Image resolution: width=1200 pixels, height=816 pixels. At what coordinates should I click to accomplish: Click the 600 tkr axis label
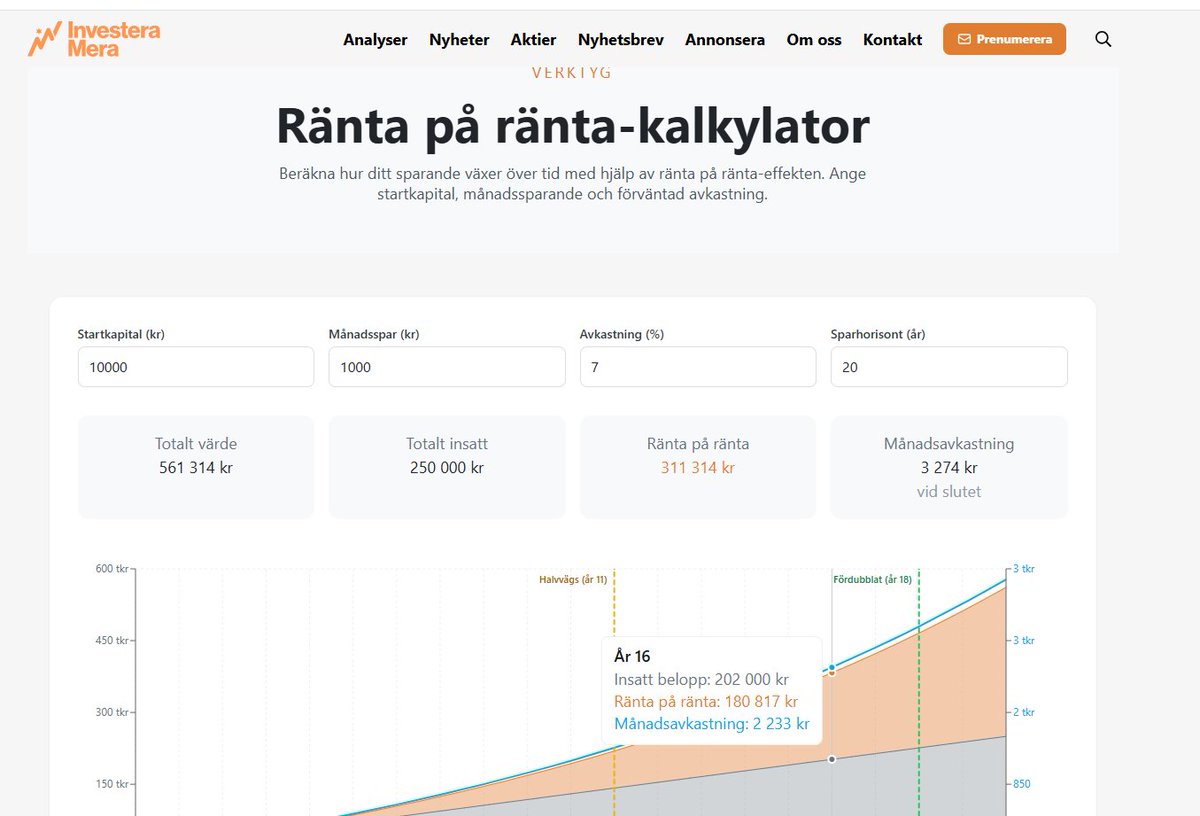tap(112, 569)
